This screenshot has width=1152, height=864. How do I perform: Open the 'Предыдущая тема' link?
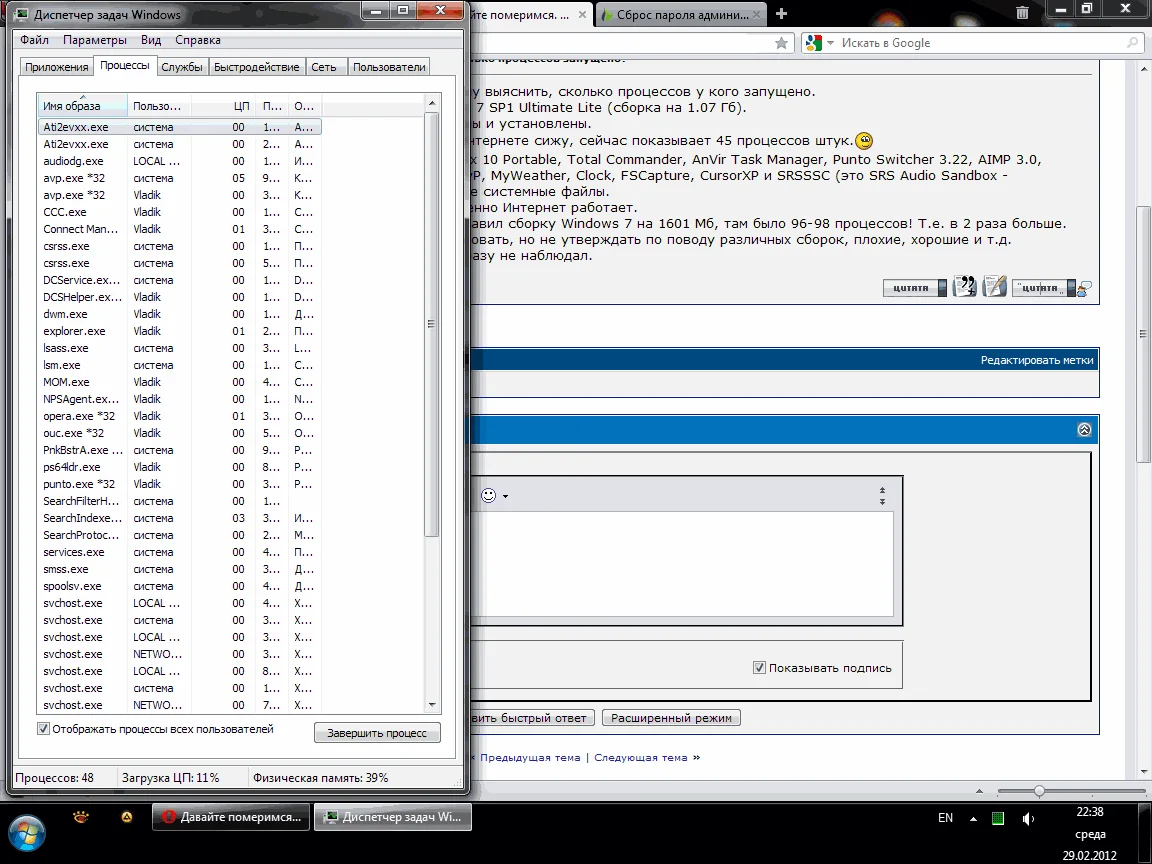click(530, 757)
